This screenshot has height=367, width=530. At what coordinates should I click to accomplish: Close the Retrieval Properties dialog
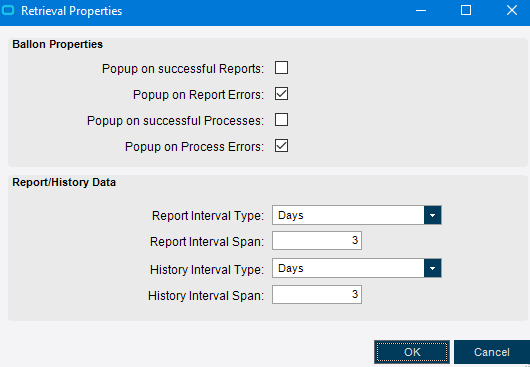tap(512, 11)
